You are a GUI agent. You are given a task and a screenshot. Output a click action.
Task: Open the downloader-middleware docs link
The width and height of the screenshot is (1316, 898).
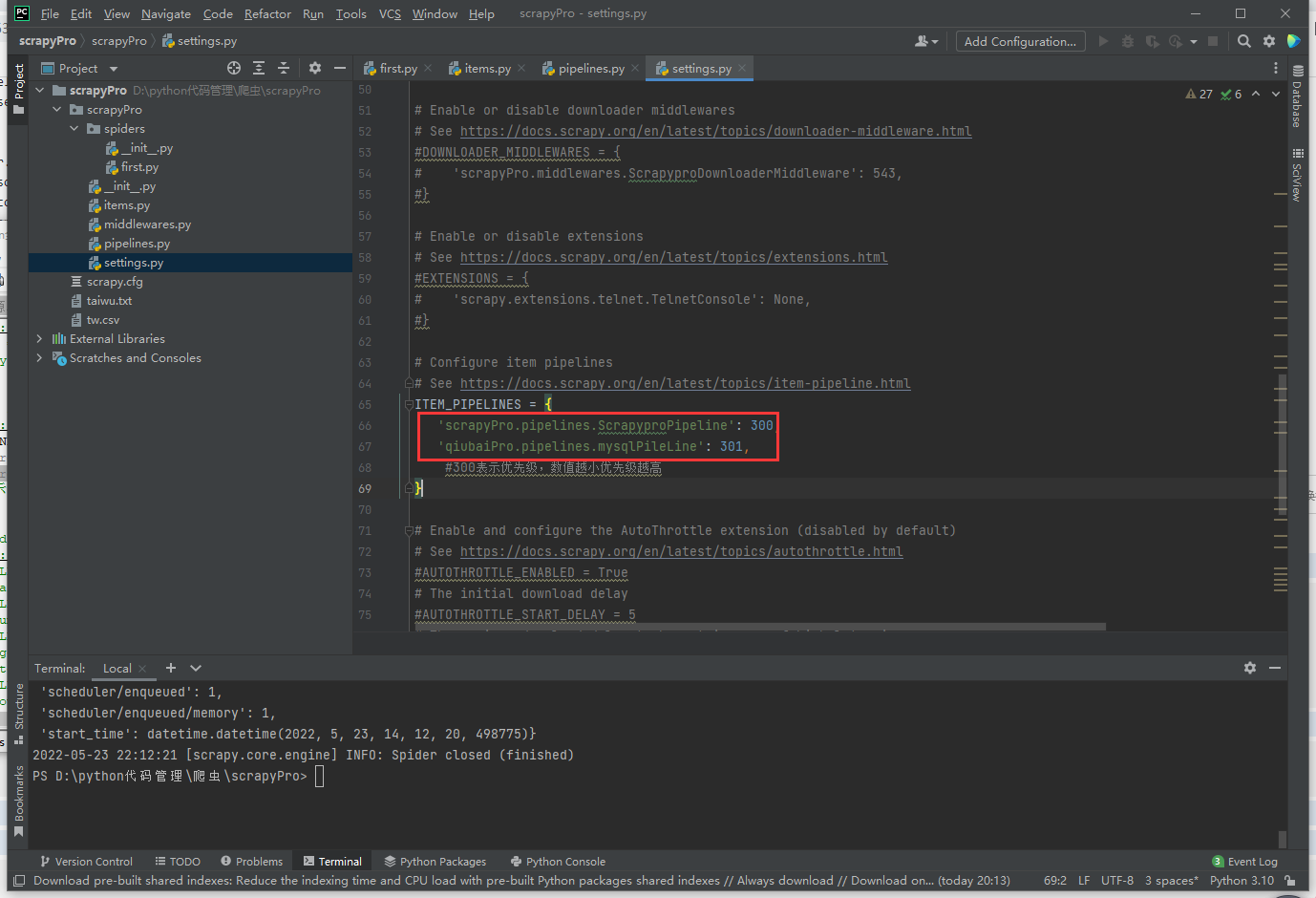point(715,132)
